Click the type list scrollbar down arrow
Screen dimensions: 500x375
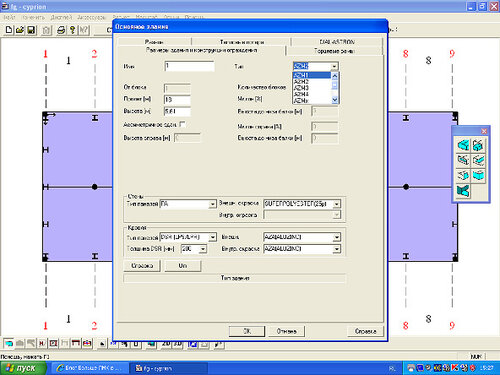[x=335, y=100]
